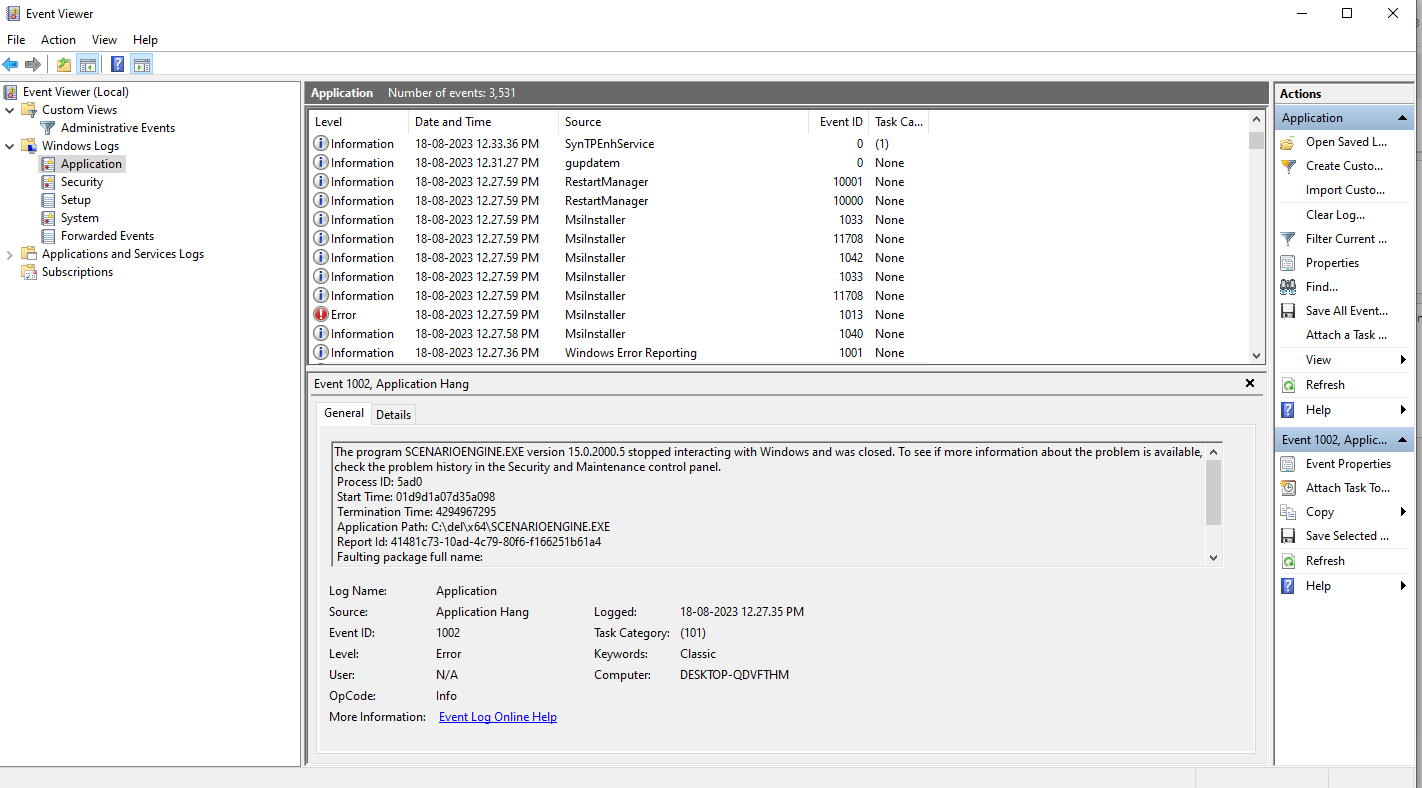Collapse the Windows Logs tree node
The width and height of the screenshot is (1422, 788).
coord(10,146)
